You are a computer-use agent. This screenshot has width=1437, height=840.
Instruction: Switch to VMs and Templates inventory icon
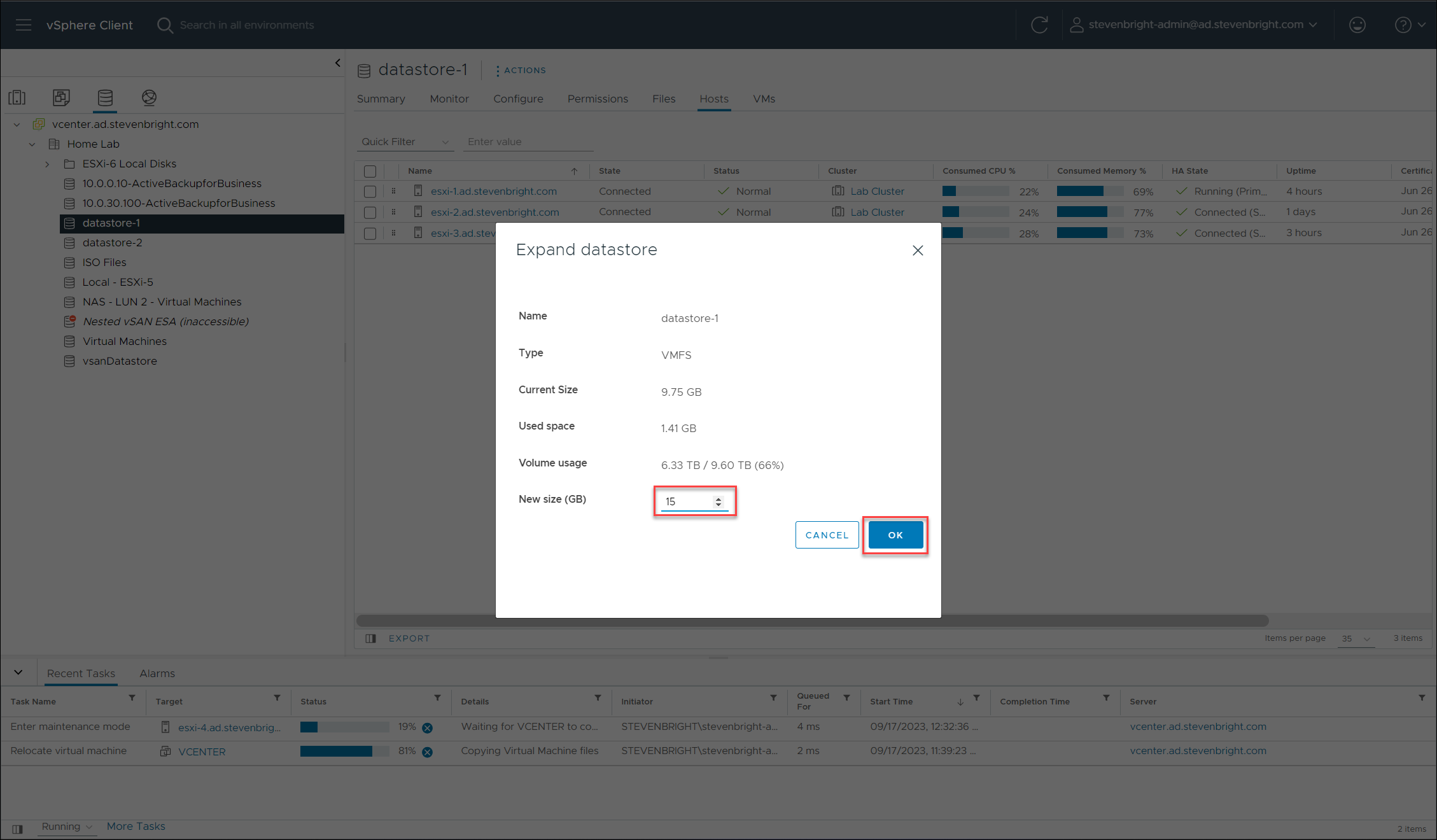pyautogui.click(x=61, y=97)
